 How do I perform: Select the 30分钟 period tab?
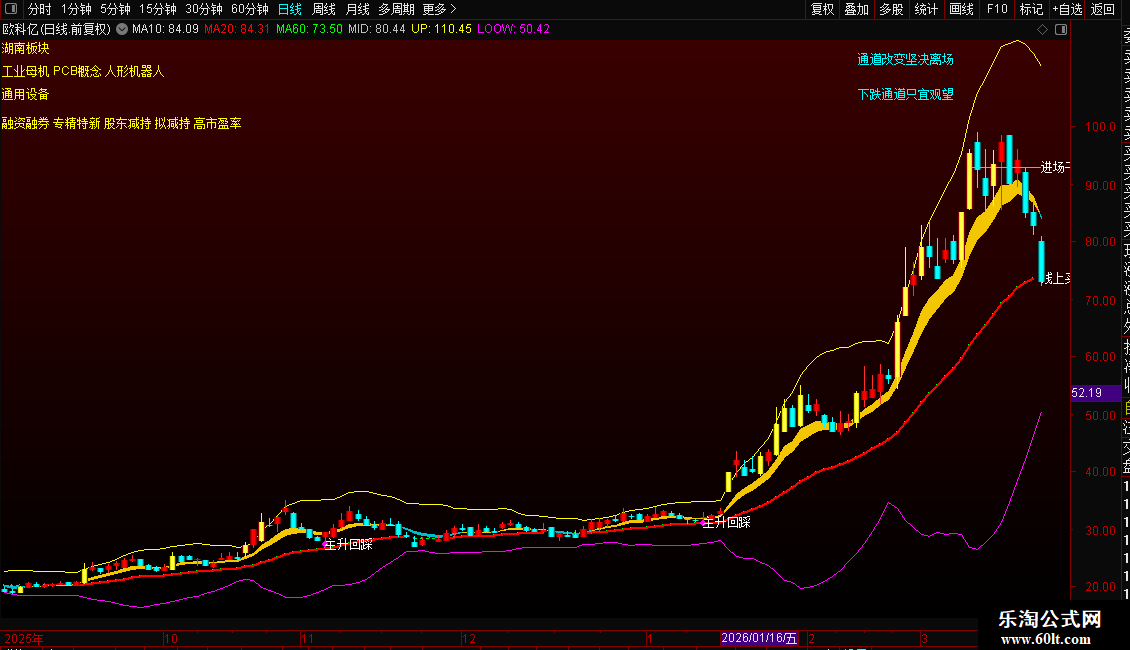coord(204,9)
